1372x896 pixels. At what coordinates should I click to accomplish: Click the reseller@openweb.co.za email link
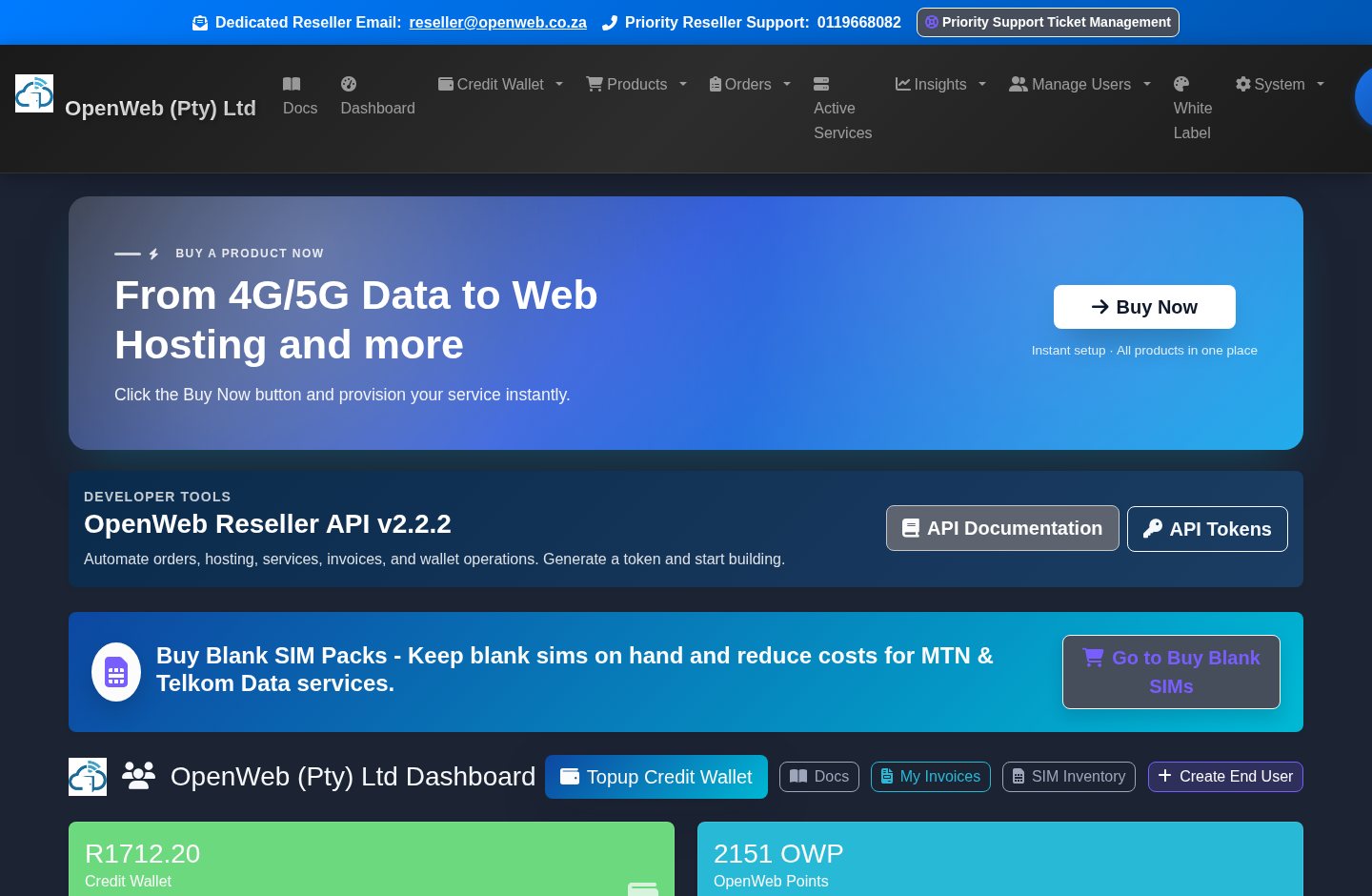[x=498, y=22]
